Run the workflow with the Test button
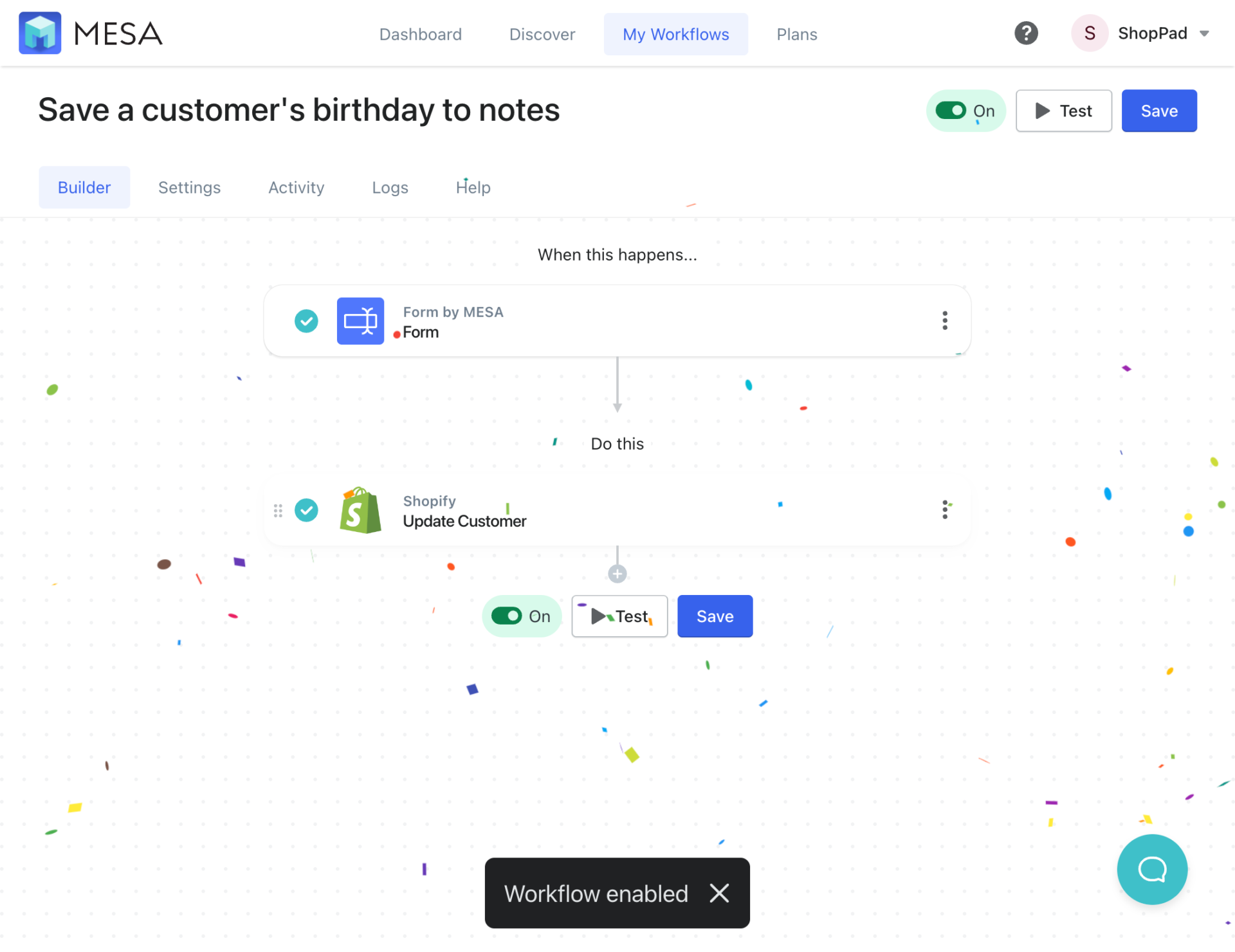1235x952 pixels. (x=1063, y=111)
